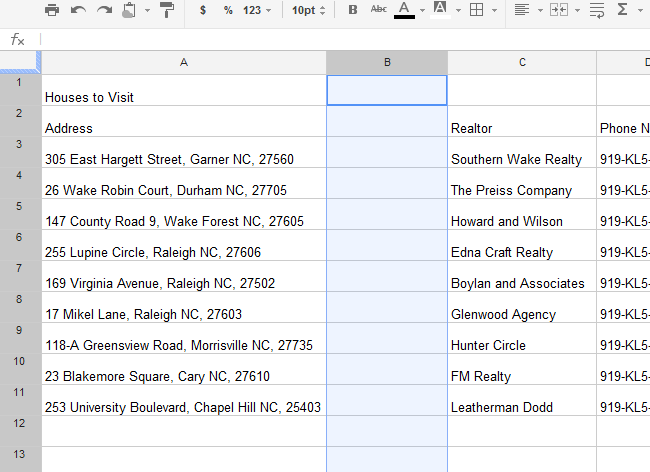Click the 'Howard and Wilson' cell
Viewport: 650px width, 472px height.
click(522, 214)
